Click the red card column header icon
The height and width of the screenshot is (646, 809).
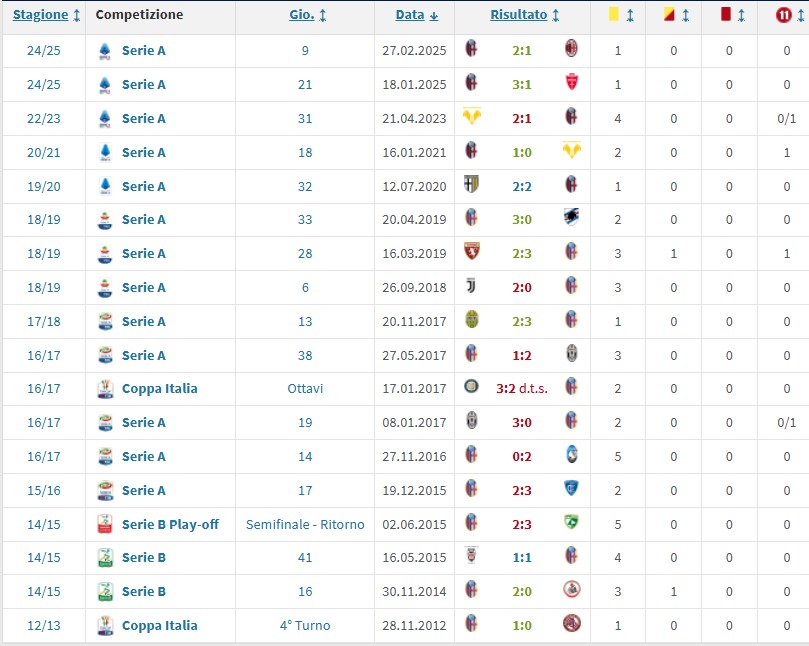tap(726, 15)
